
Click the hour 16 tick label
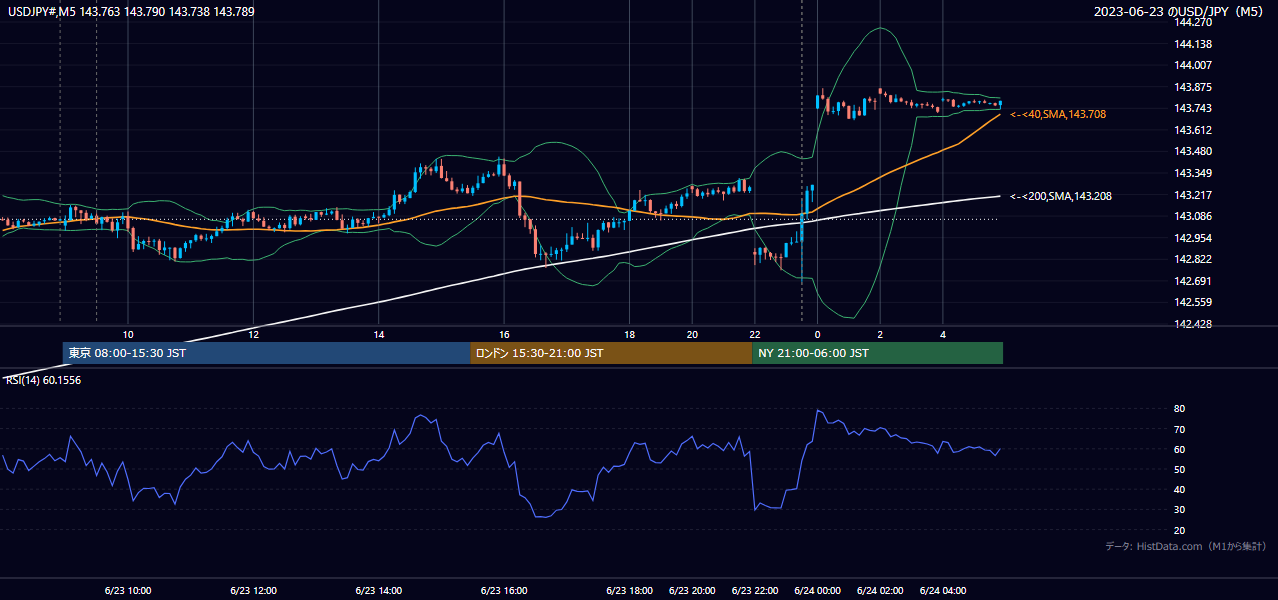[x=504, y=334]
